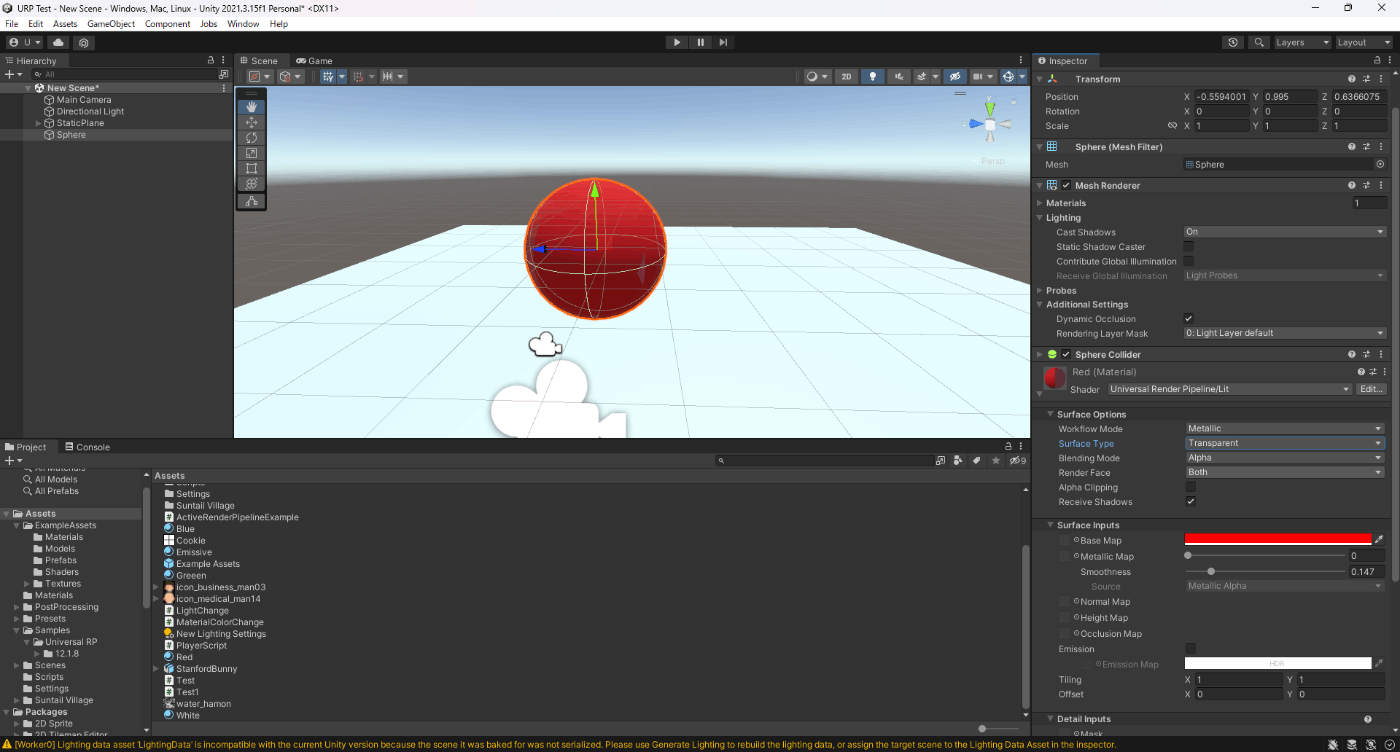This screenshot has width=1400, height=752.
Task: Select the Move tool in scene overlay
Action: (251, 122)
